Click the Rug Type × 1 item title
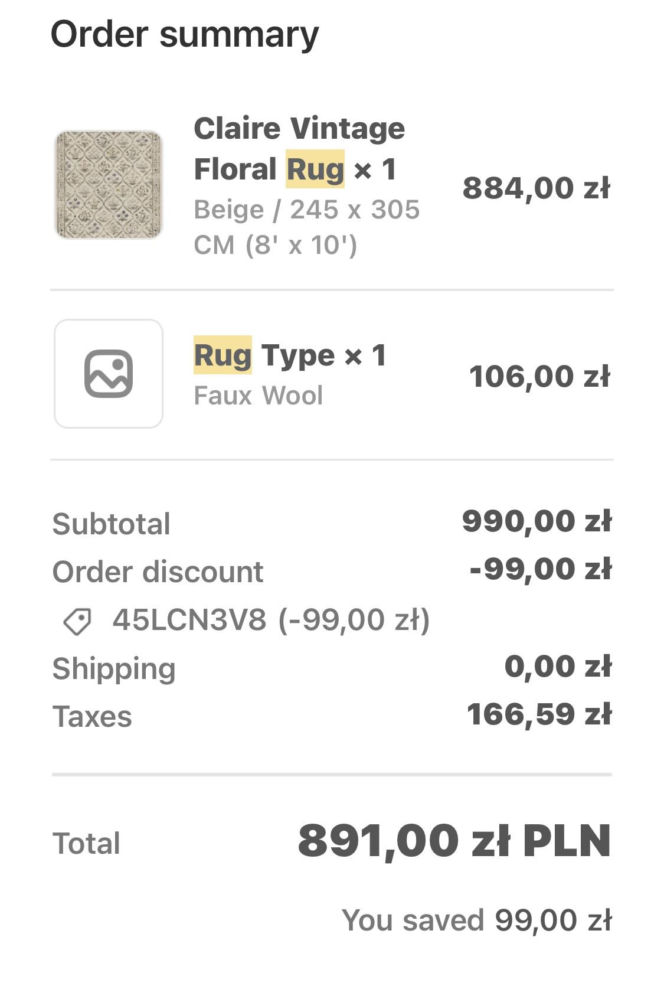 [x=292, y=354]
